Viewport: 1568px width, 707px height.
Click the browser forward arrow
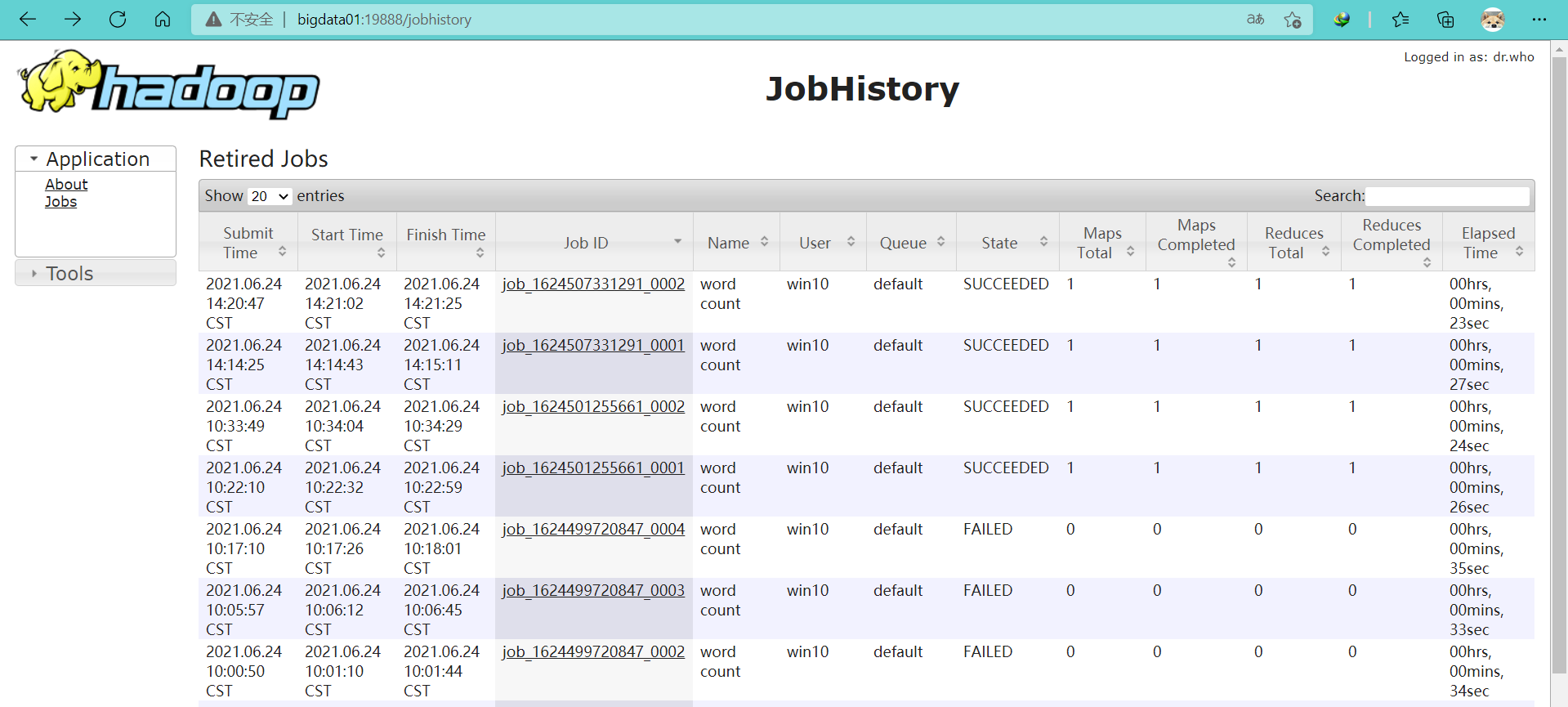click(73, 19)
